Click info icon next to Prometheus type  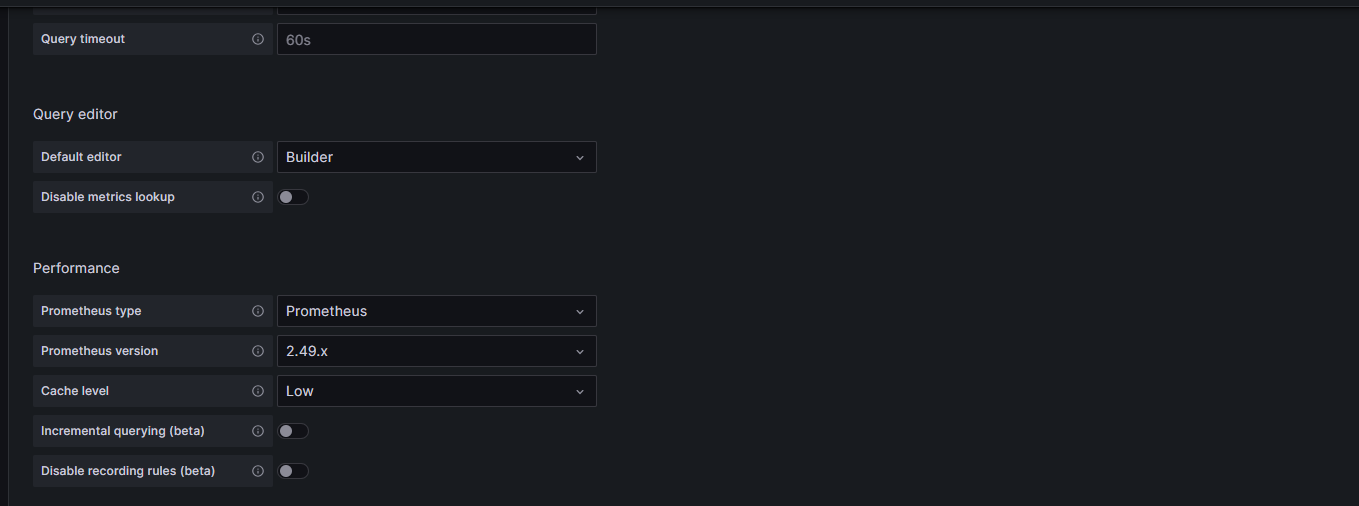258,311
